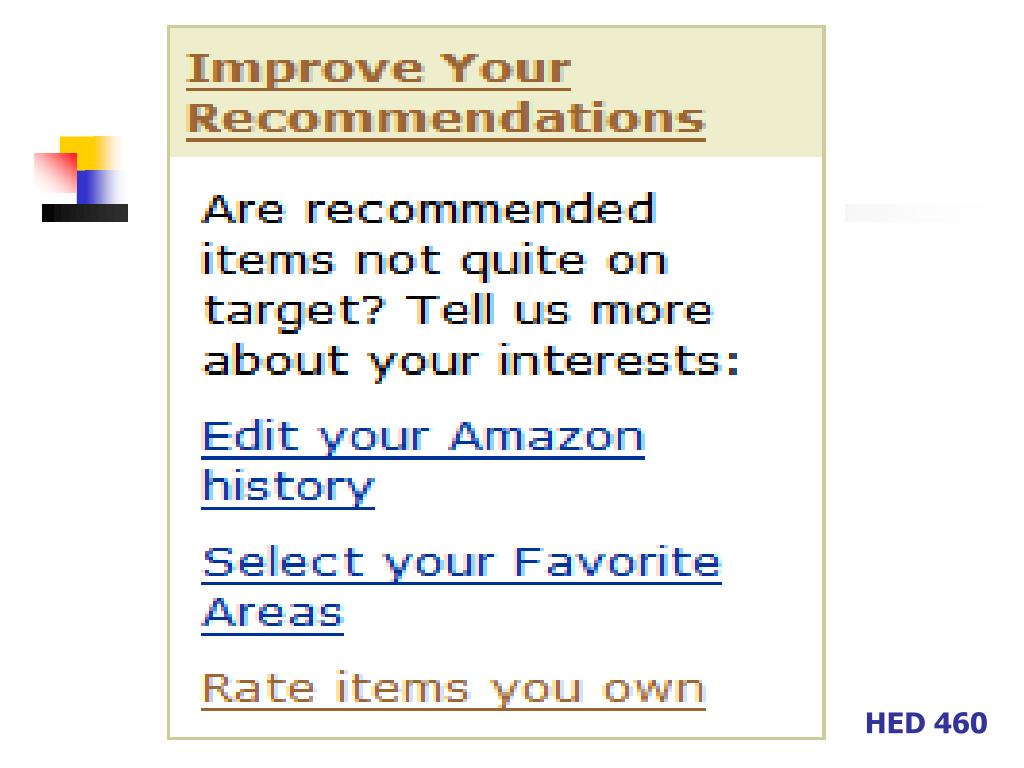Screen dimensions: 1024x768
Task: Click the word 'Improve' in the heading
Action: pyautogui.click(x=304, y=71)
